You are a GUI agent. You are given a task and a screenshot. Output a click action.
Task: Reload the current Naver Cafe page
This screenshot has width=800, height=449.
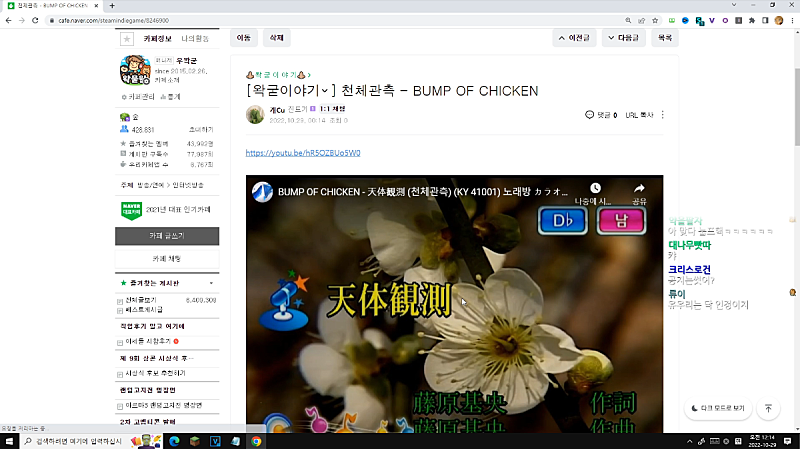click(35, 20)
